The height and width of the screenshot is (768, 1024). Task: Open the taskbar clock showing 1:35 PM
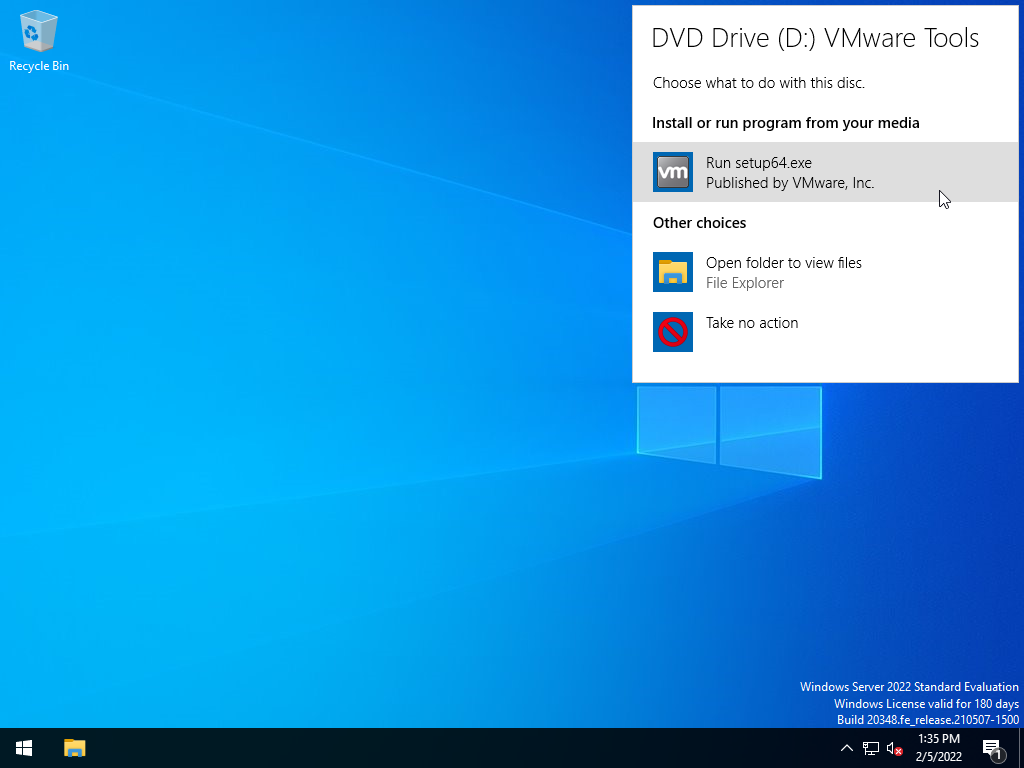[x=938, y=748]
